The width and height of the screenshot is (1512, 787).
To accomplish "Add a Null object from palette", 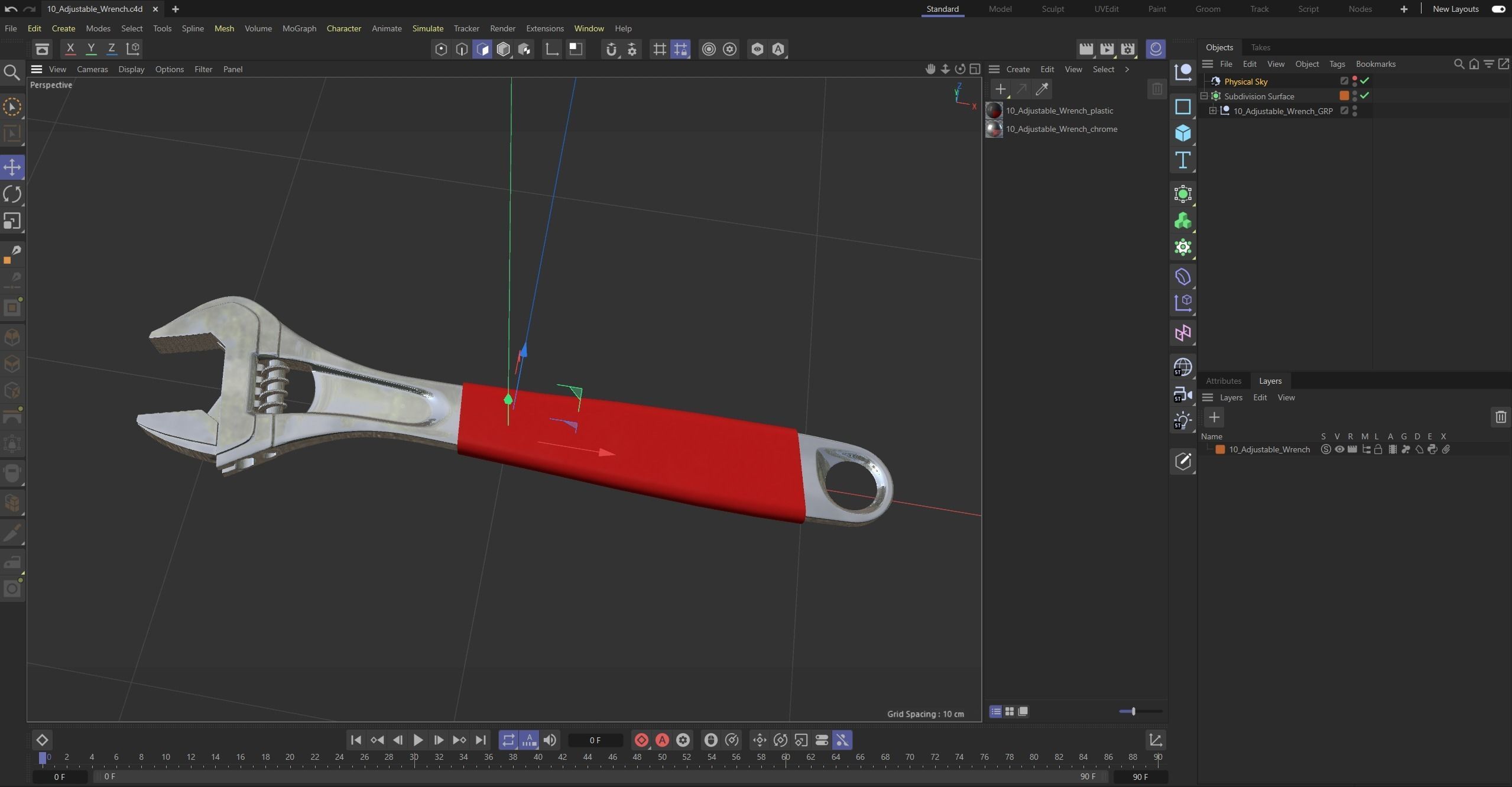I will (x=1183, y=72).
